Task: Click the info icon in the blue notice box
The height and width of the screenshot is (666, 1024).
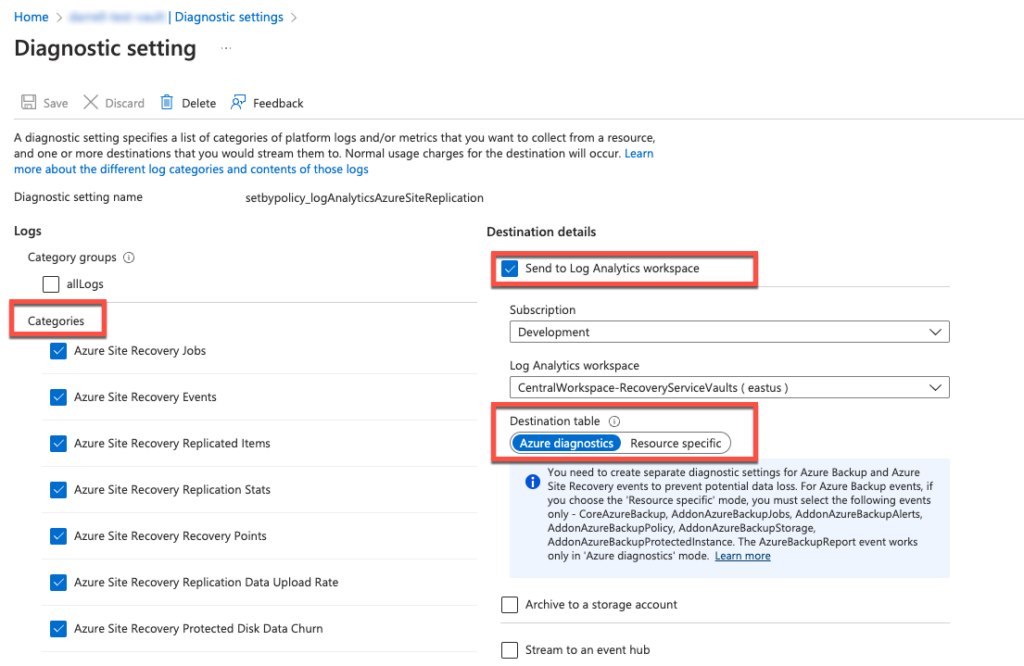Action: click(x=533, y=482)
